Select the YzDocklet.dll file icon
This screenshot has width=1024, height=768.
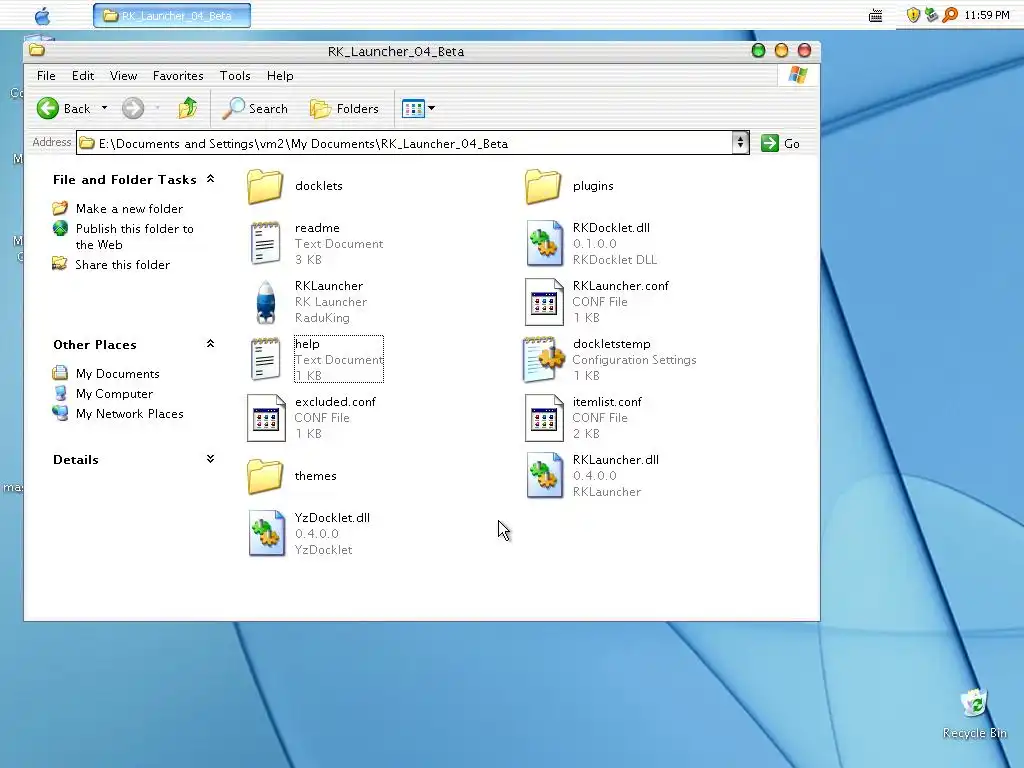coord(266,534)
